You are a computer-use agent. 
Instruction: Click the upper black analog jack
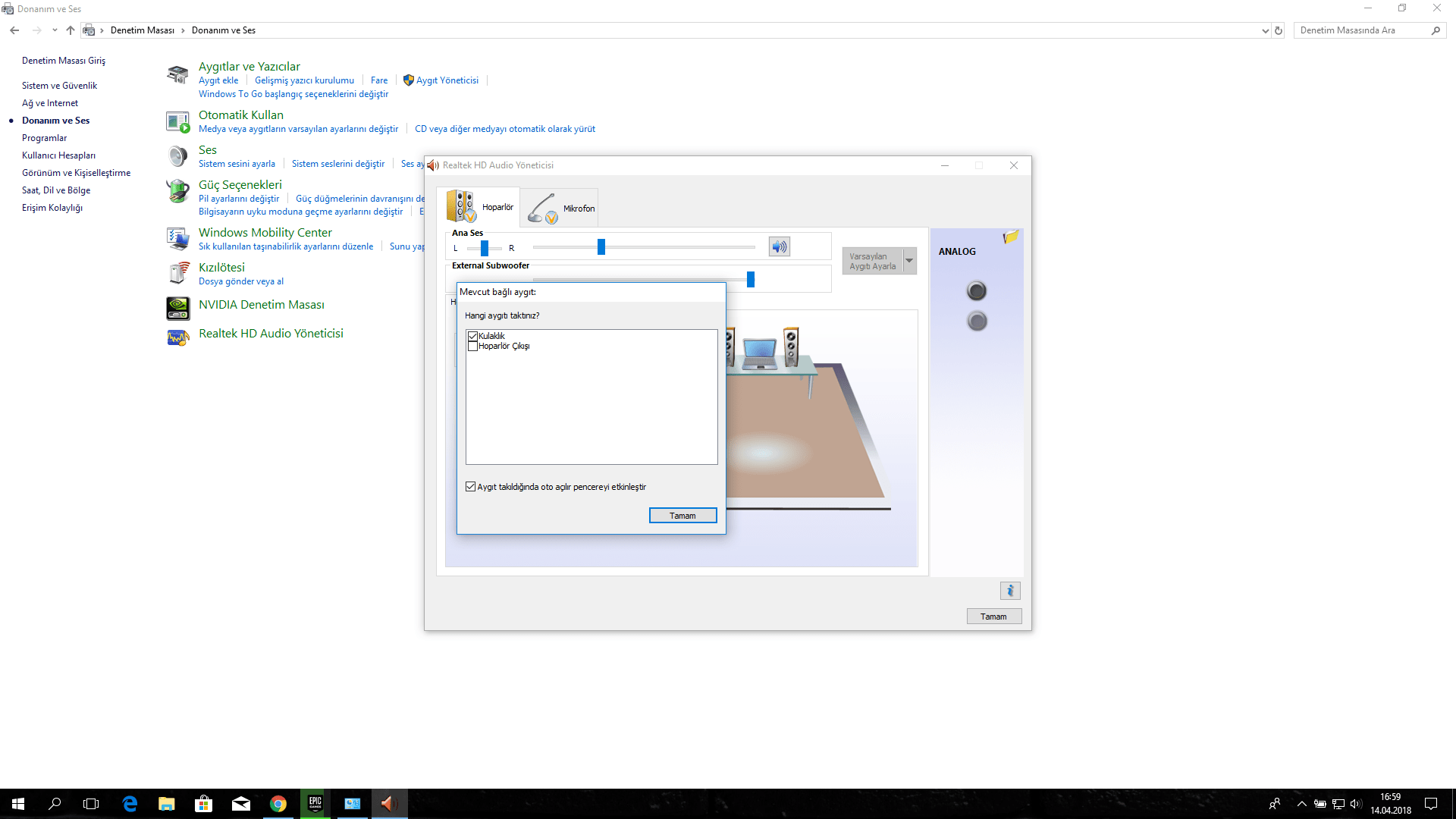coord(977,290)
